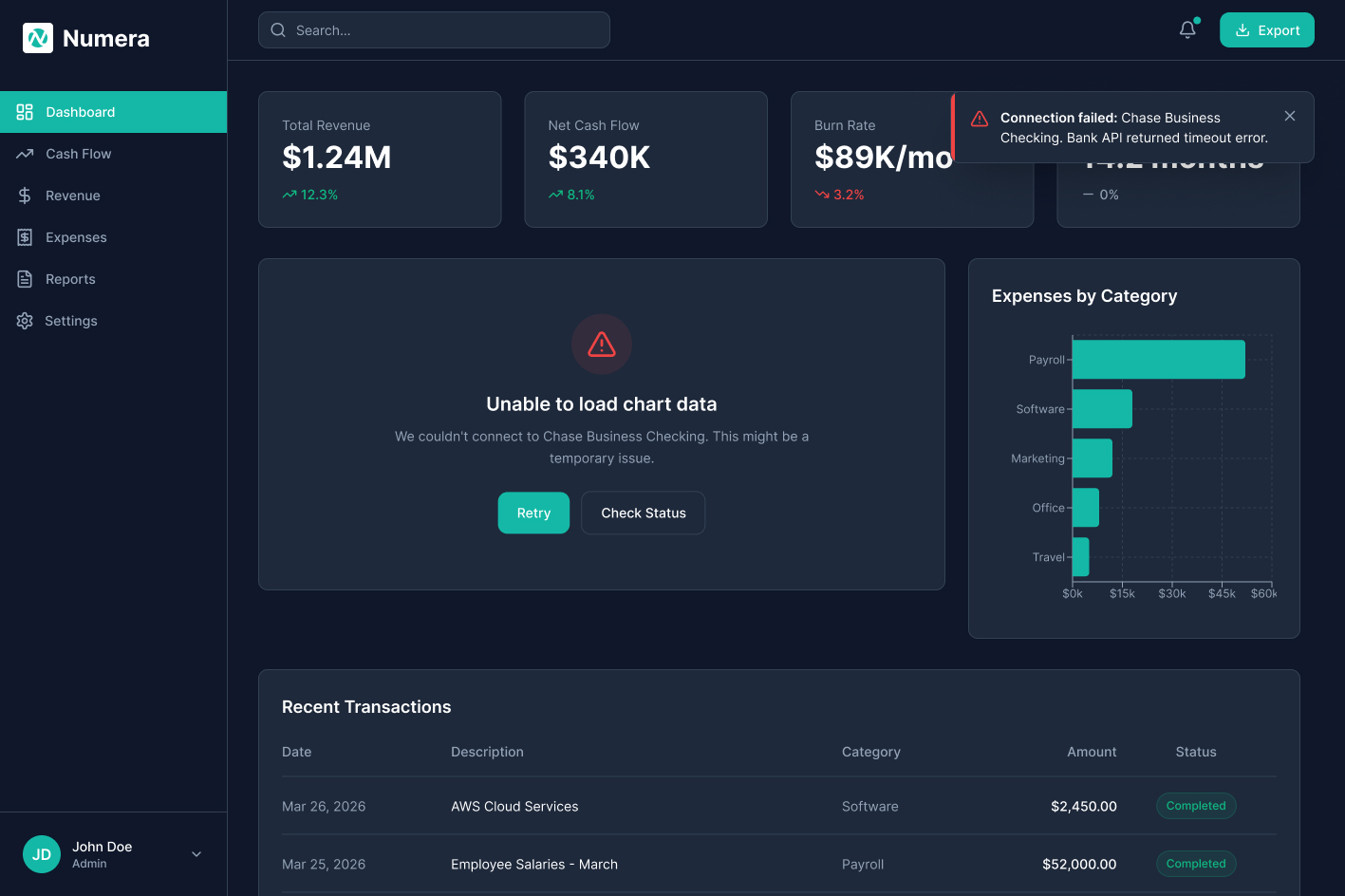Click the Amount column header

click(x=1092, y=752)
